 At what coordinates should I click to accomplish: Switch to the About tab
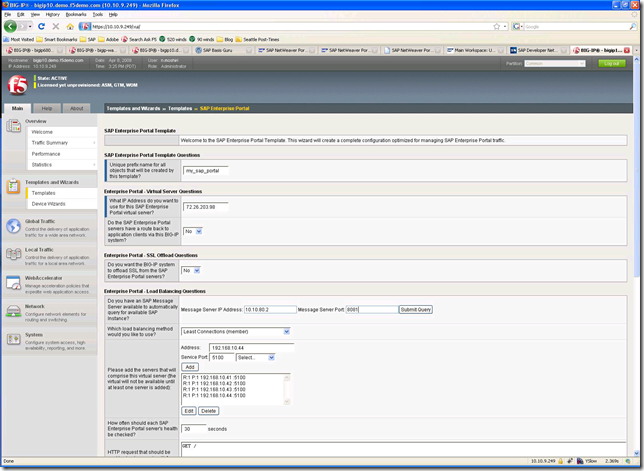pos(77,108)
